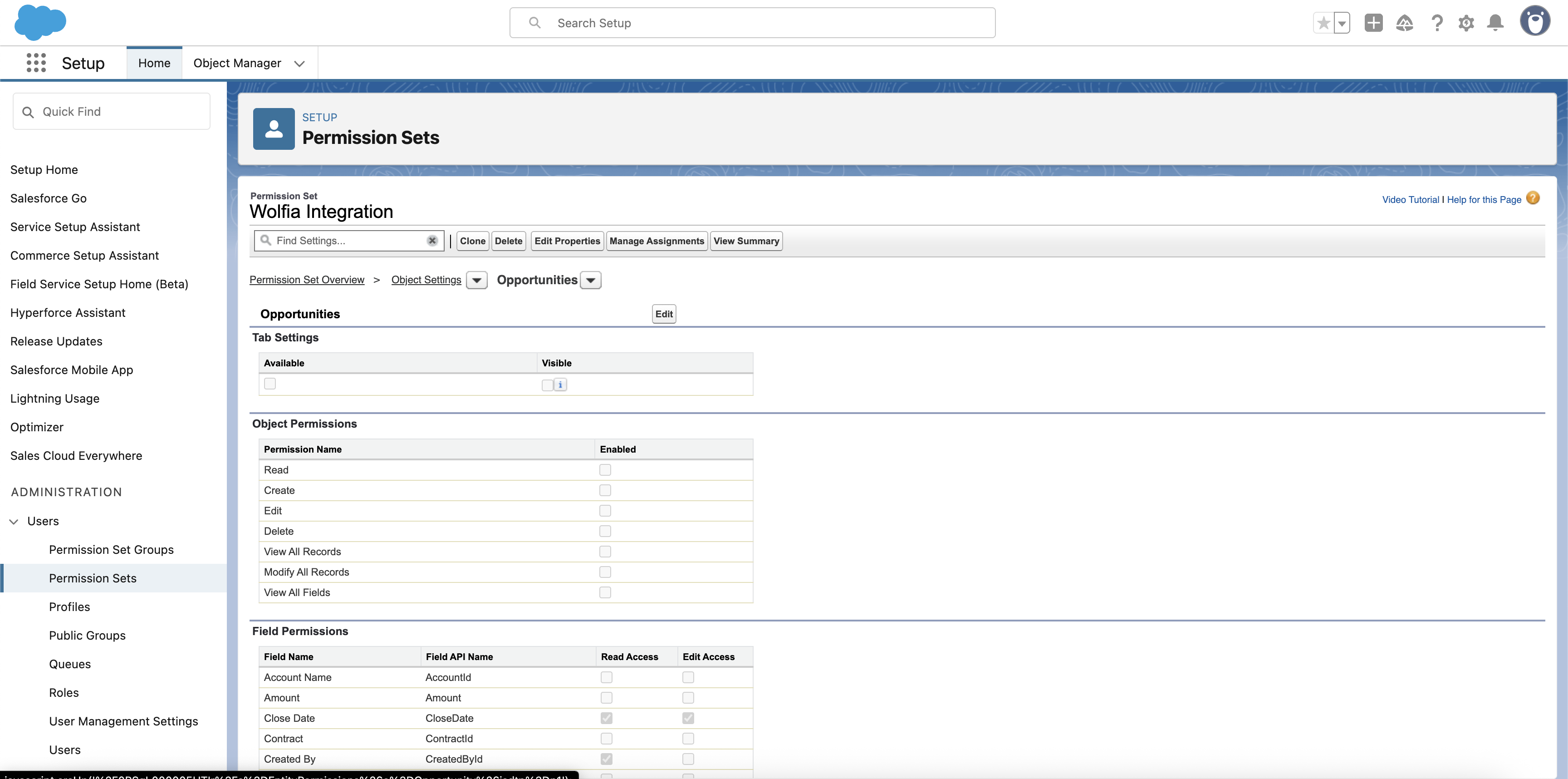1568x779 pixels.
Task: Open the Trailhead guidance cloud icon
Action: (1405, 23)
